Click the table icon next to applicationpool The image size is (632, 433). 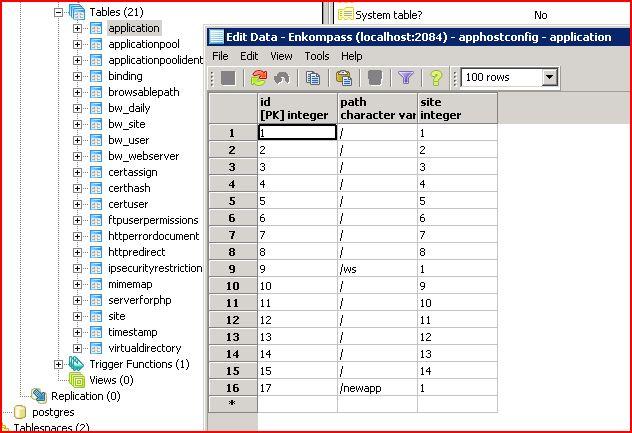tap(96, 44)
